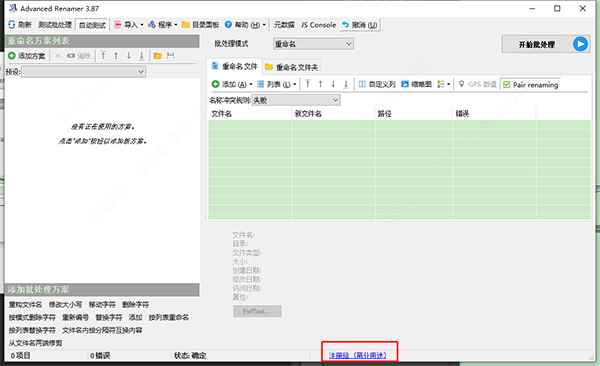Click the green 添加方案 plus icon
Viewport: 600px width, 366px height.
point(12,56)
